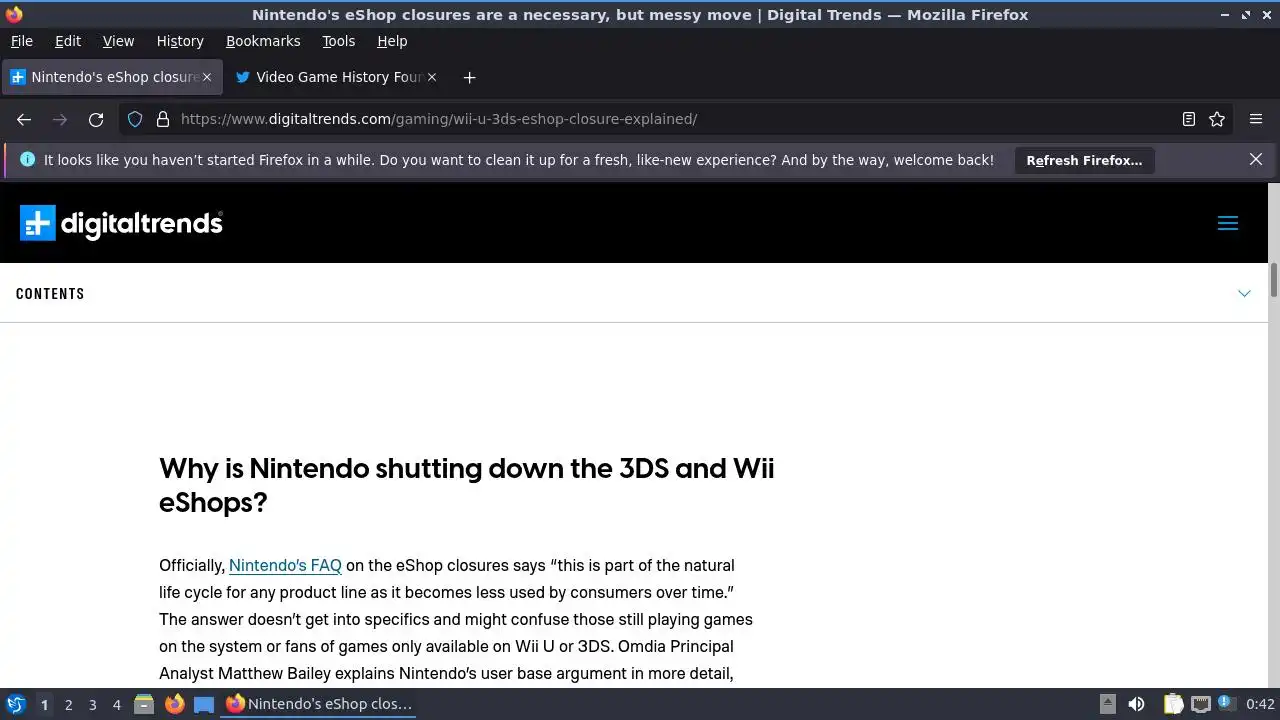
Task: Switch to workspace 3 in taskbar
Action: click(92, 704)
